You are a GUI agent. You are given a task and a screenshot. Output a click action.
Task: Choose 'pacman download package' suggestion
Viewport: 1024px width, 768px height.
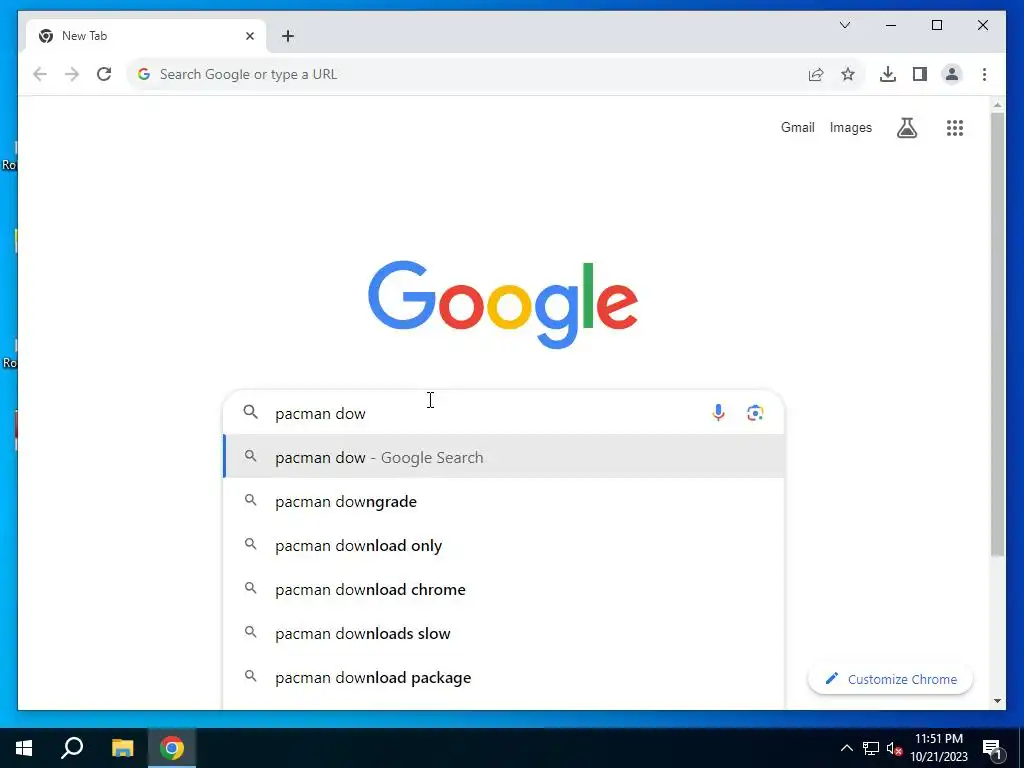[x=504, y=677]
